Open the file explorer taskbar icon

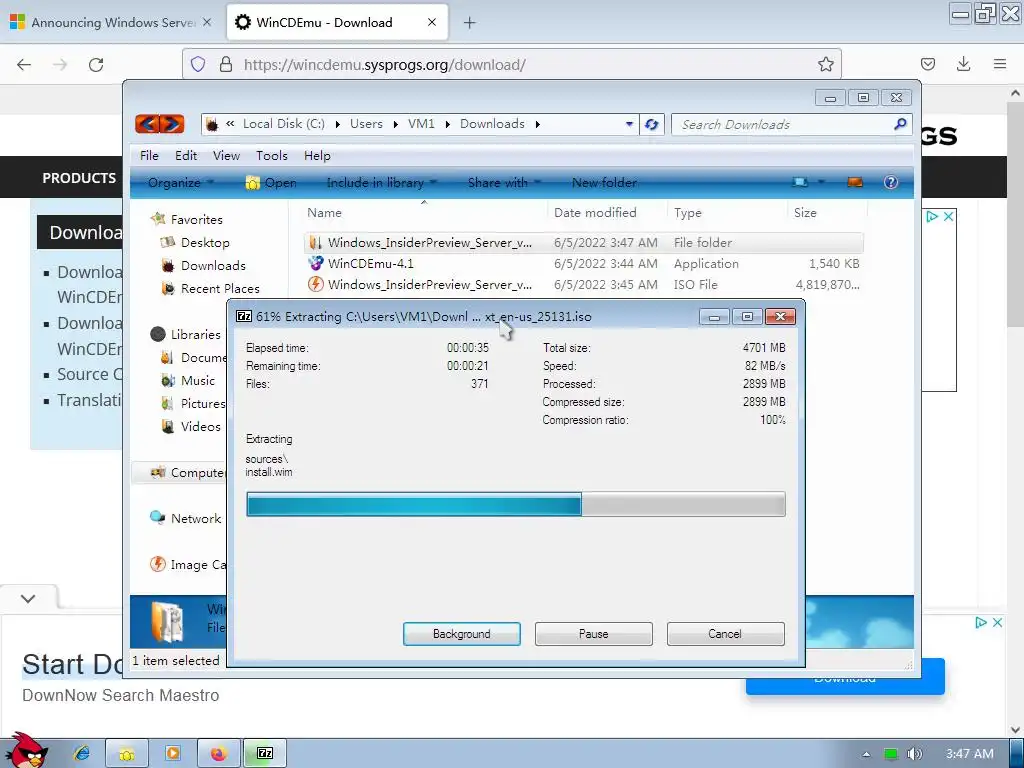127,753
